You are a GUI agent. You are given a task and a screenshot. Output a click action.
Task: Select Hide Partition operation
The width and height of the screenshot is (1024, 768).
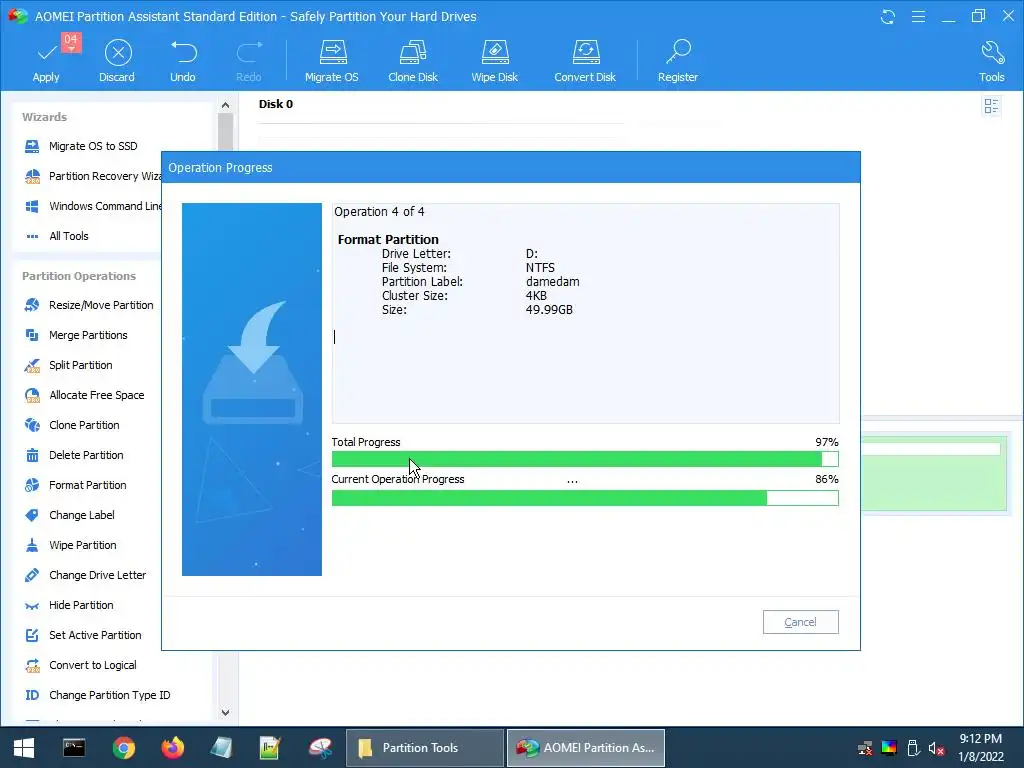coord(69,605)
